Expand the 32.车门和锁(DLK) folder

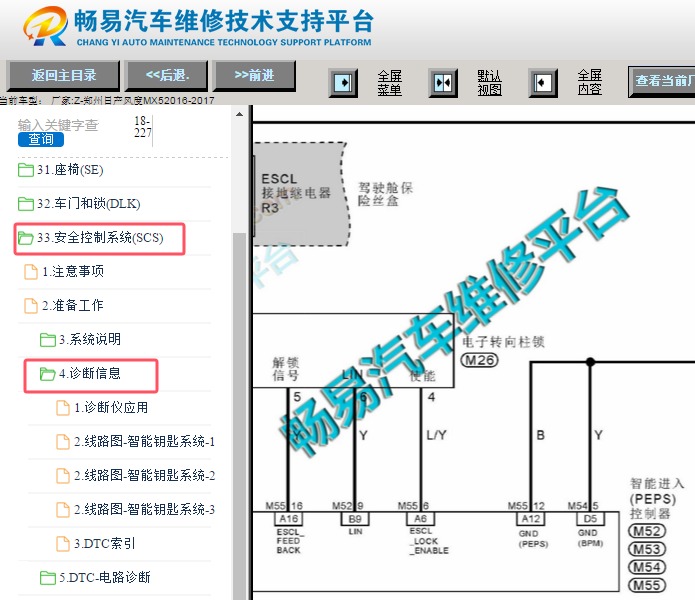pyautogui.click(x=89, y=203)
